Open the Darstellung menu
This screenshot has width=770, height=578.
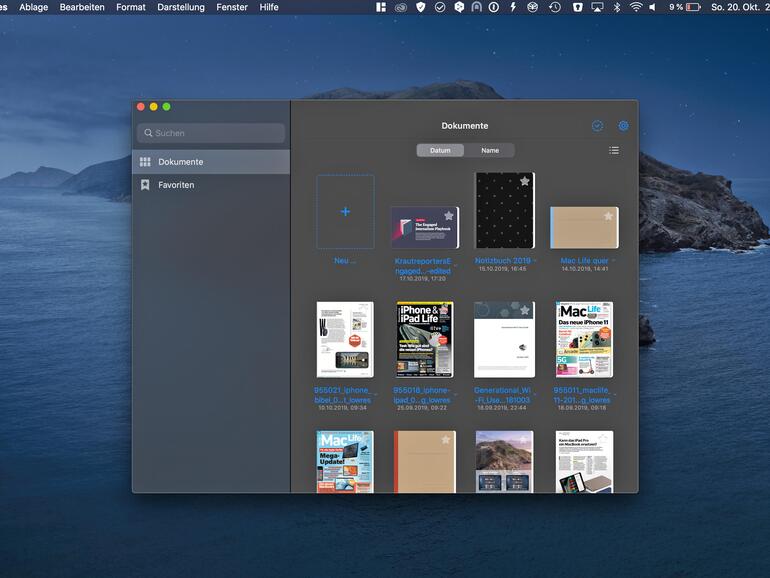(x=181, y=7)
